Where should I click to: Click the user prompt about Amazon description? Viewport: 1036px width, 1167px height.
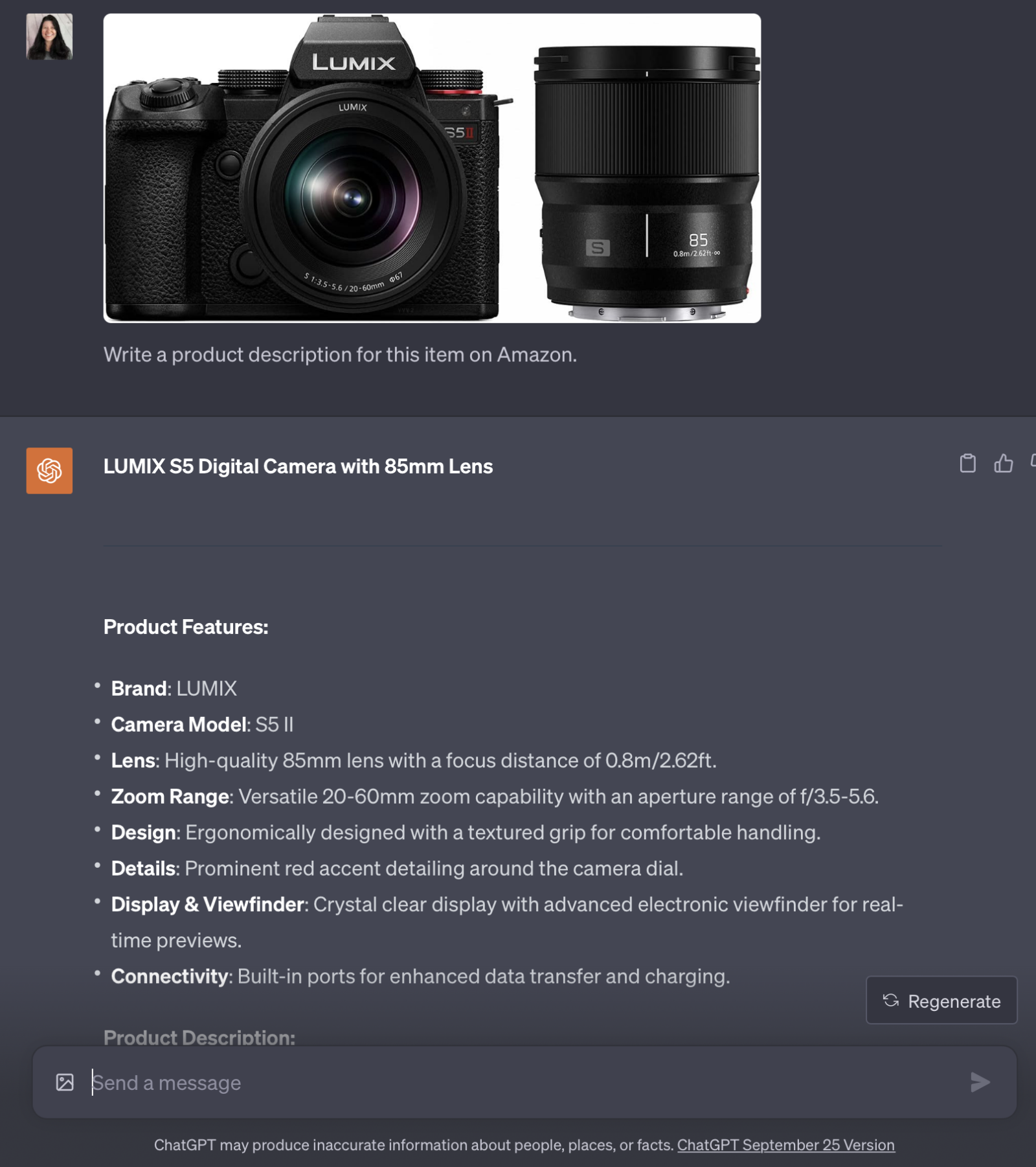[x=340, y=355]
